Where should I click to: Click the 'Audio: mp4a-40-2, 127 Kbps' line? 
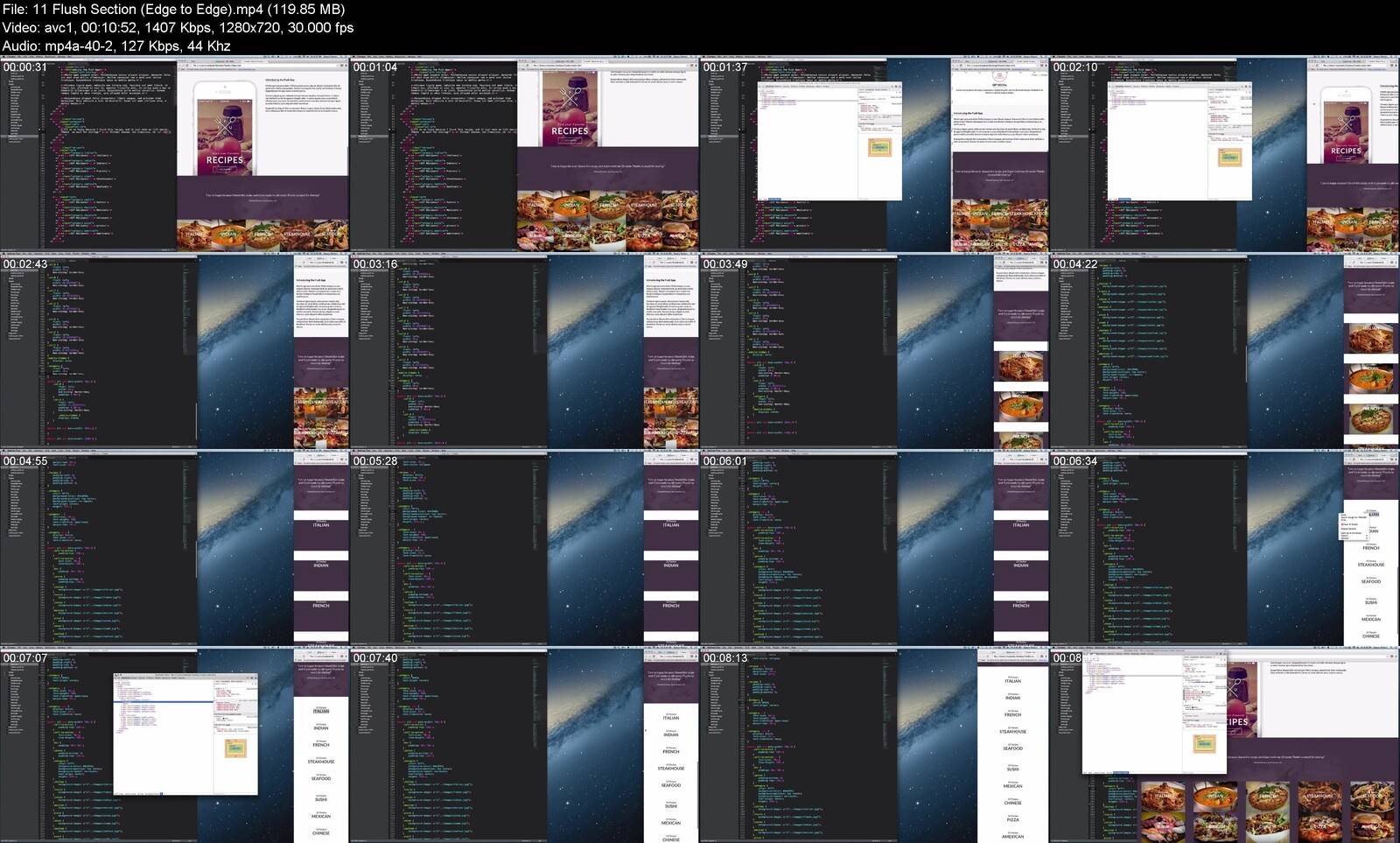[116, 46]
